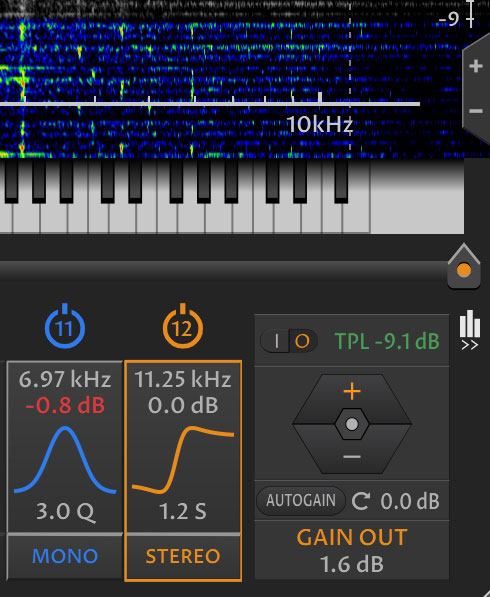Viewport: 490px width, 597px height.
Task: Edit band 11 Q value 3.0
Action: [x=65, y=512]
